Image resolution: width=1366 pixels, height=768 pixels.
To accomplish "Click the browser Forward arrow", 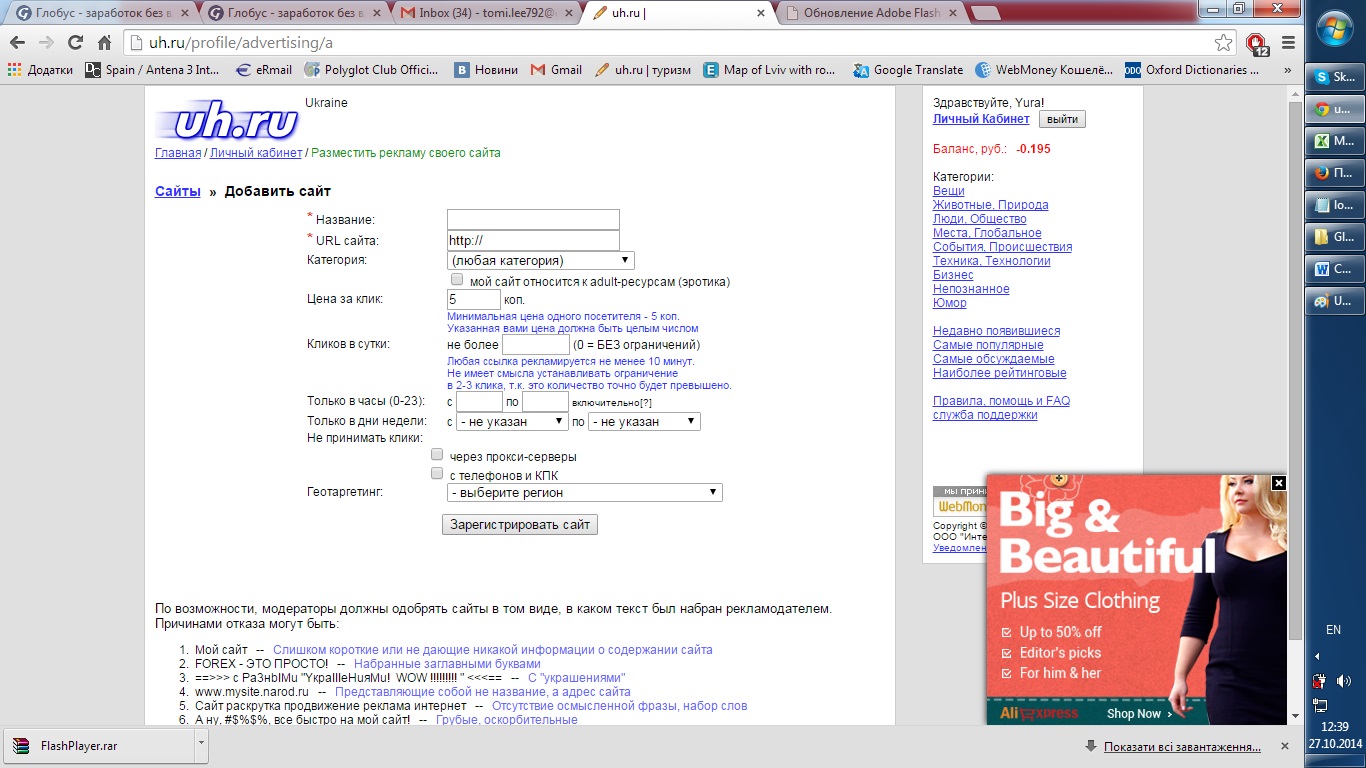I will pos(46,43).
